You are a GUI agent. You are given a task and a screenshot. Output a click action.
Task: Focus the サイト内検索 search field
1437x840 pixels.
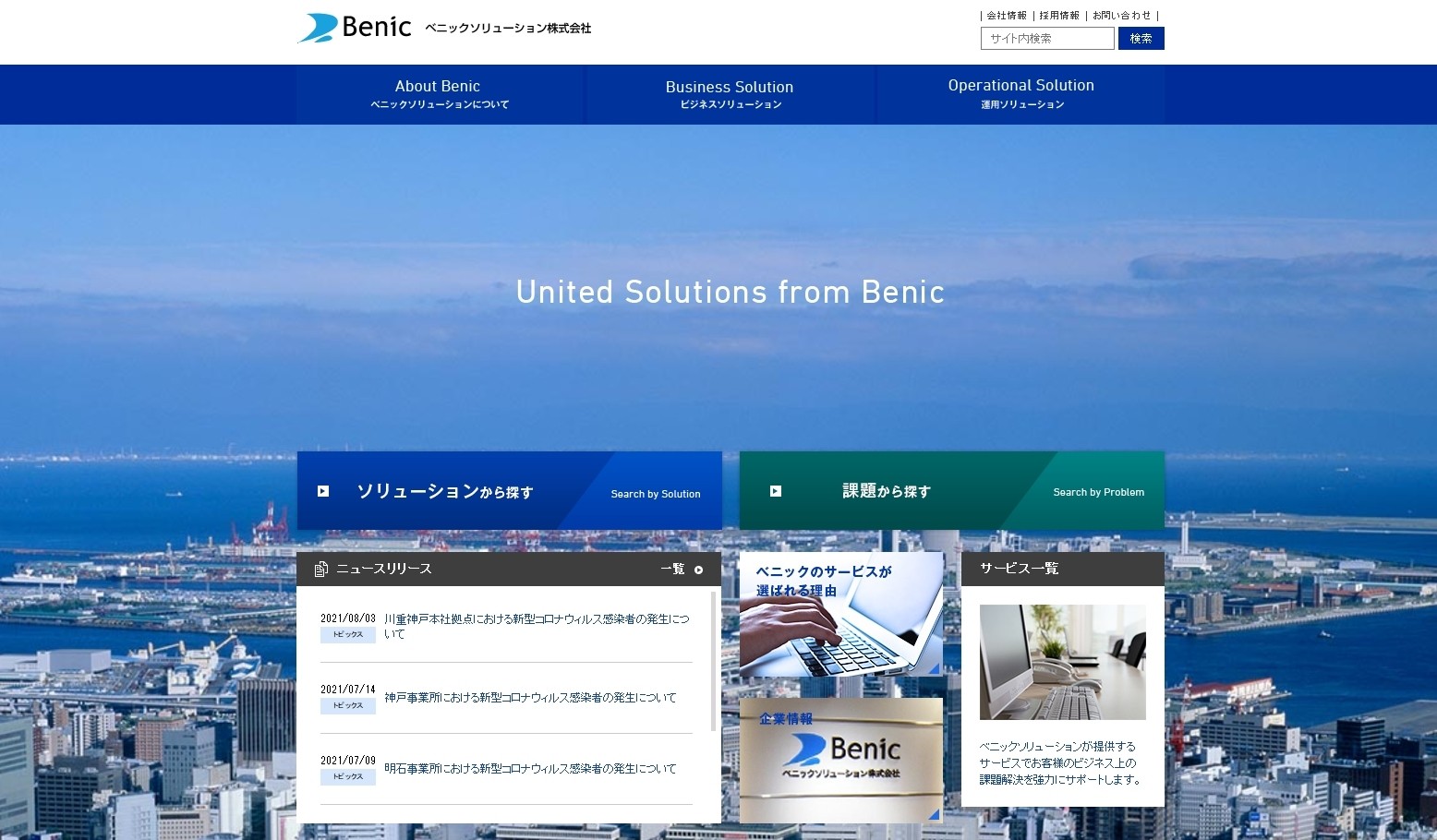(1047, 38)
